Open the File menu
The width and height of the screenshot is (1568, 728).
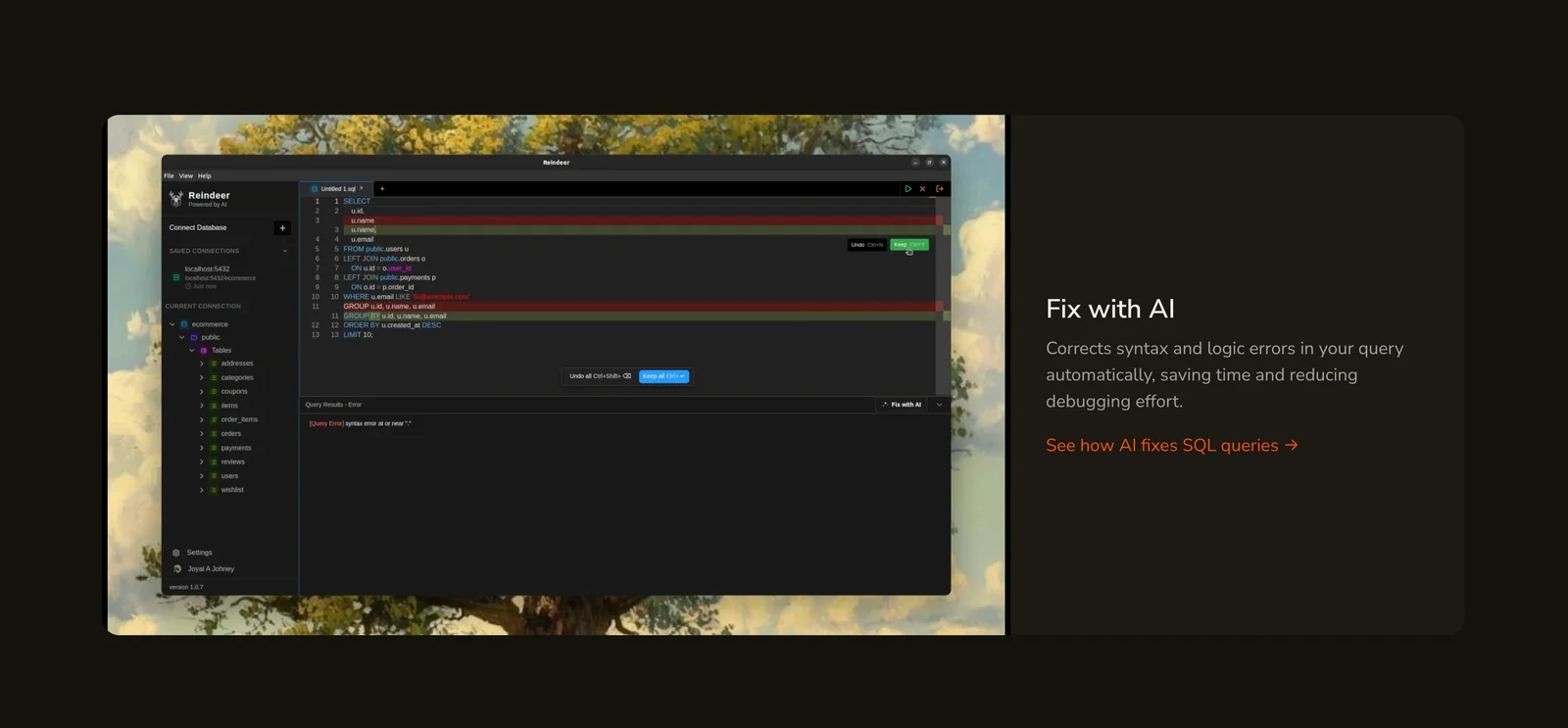(169, 176)
